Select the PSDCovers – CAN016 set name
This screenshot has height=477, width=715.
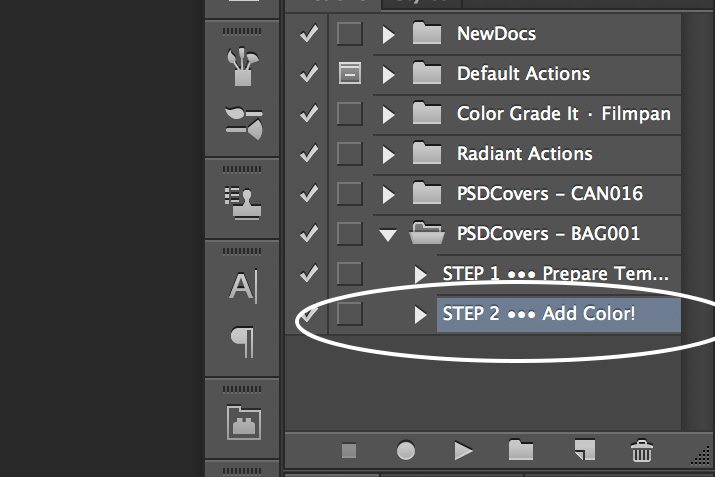549,193
